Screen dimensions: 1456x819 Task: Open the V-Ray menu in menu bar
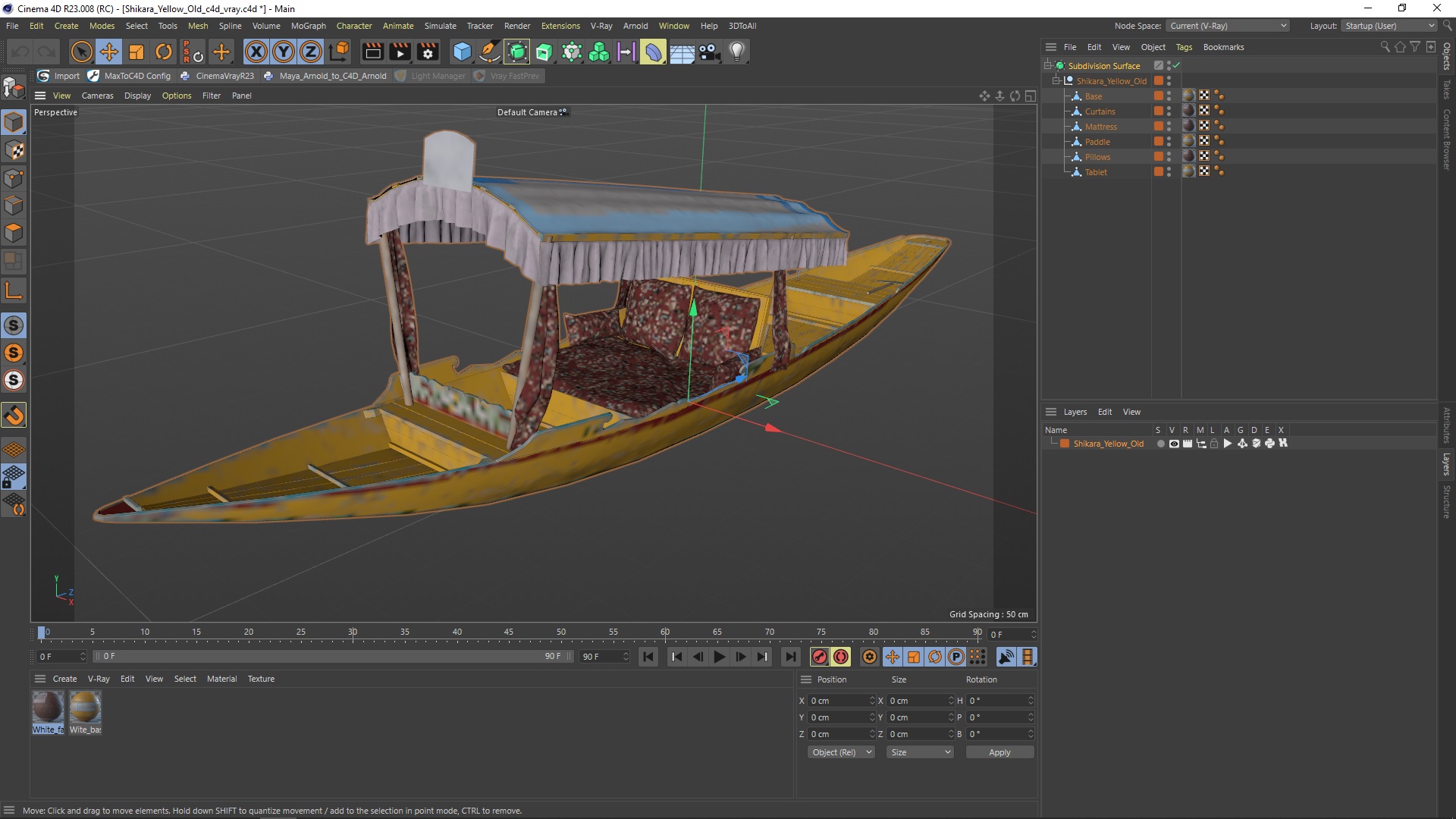point(601,26)
